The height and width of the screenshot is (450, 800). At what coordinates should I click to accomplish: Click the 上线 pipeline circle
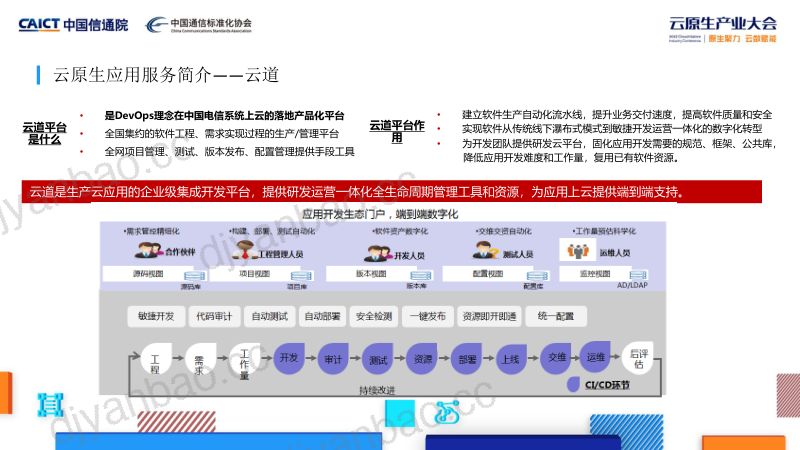(511, 359)
